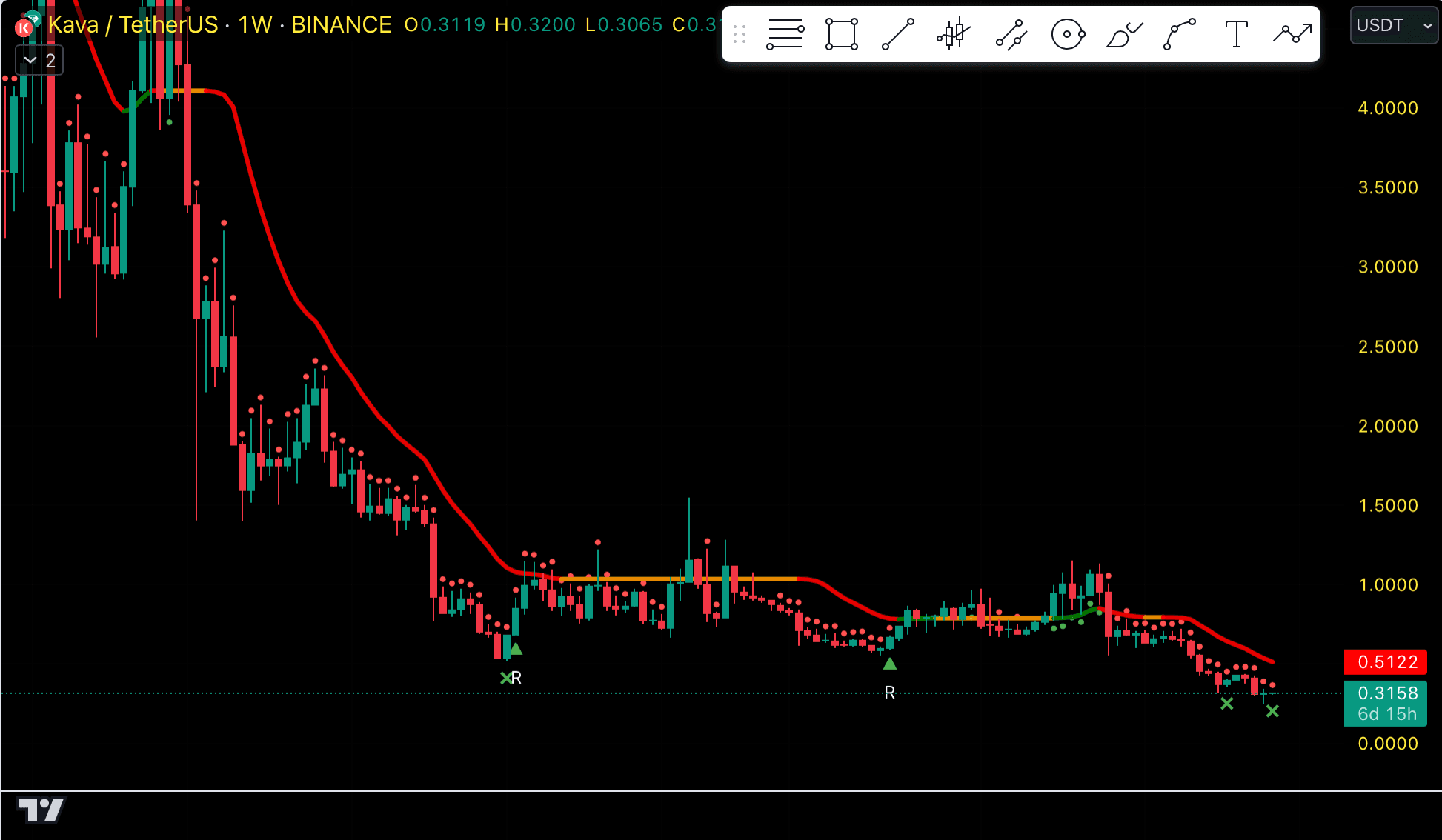Grab the drawing toolbar drag handle

click(739, 34)
